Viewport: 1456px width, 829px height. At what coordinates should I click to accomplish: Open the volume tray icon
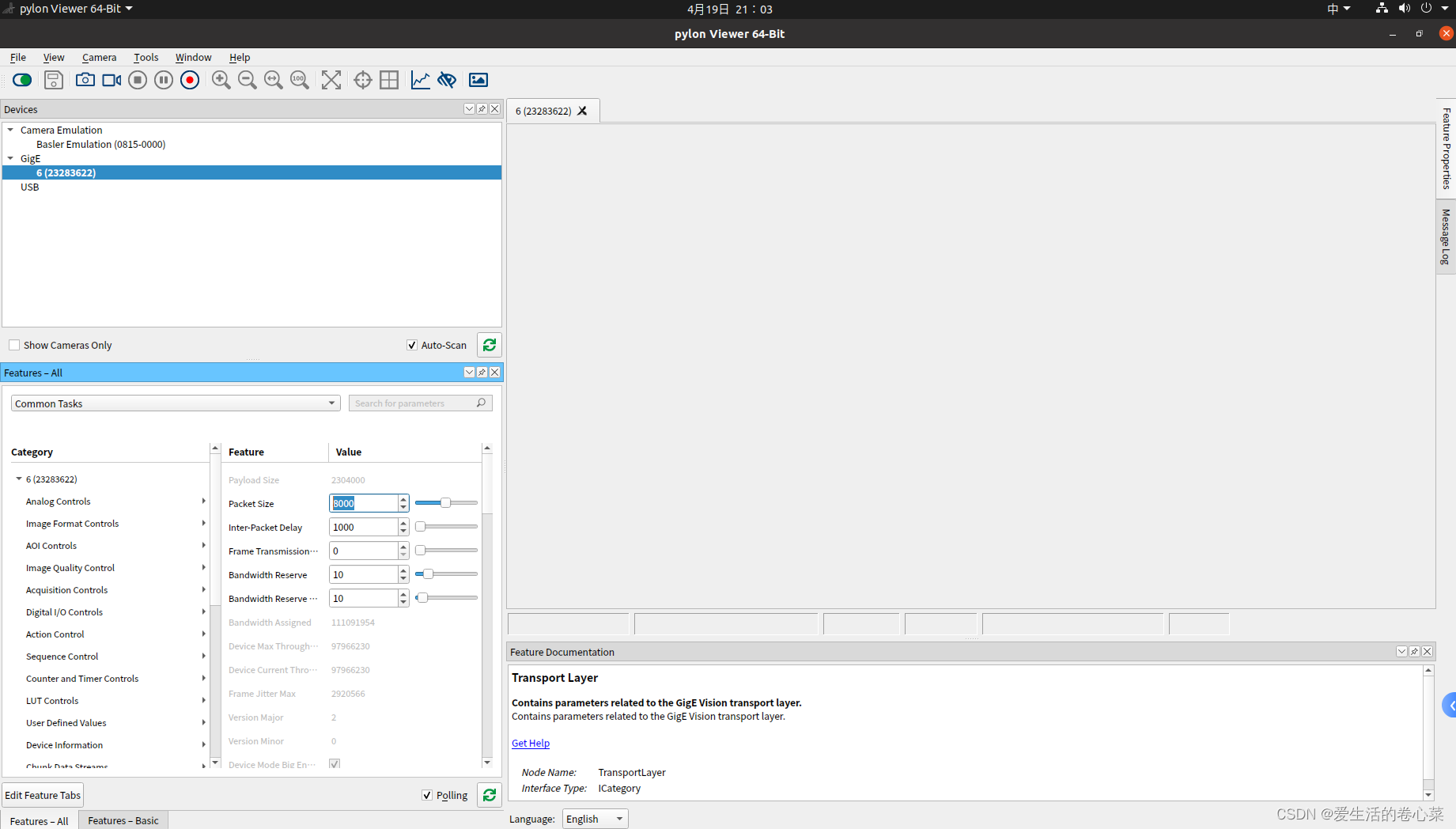(1404, 9)
